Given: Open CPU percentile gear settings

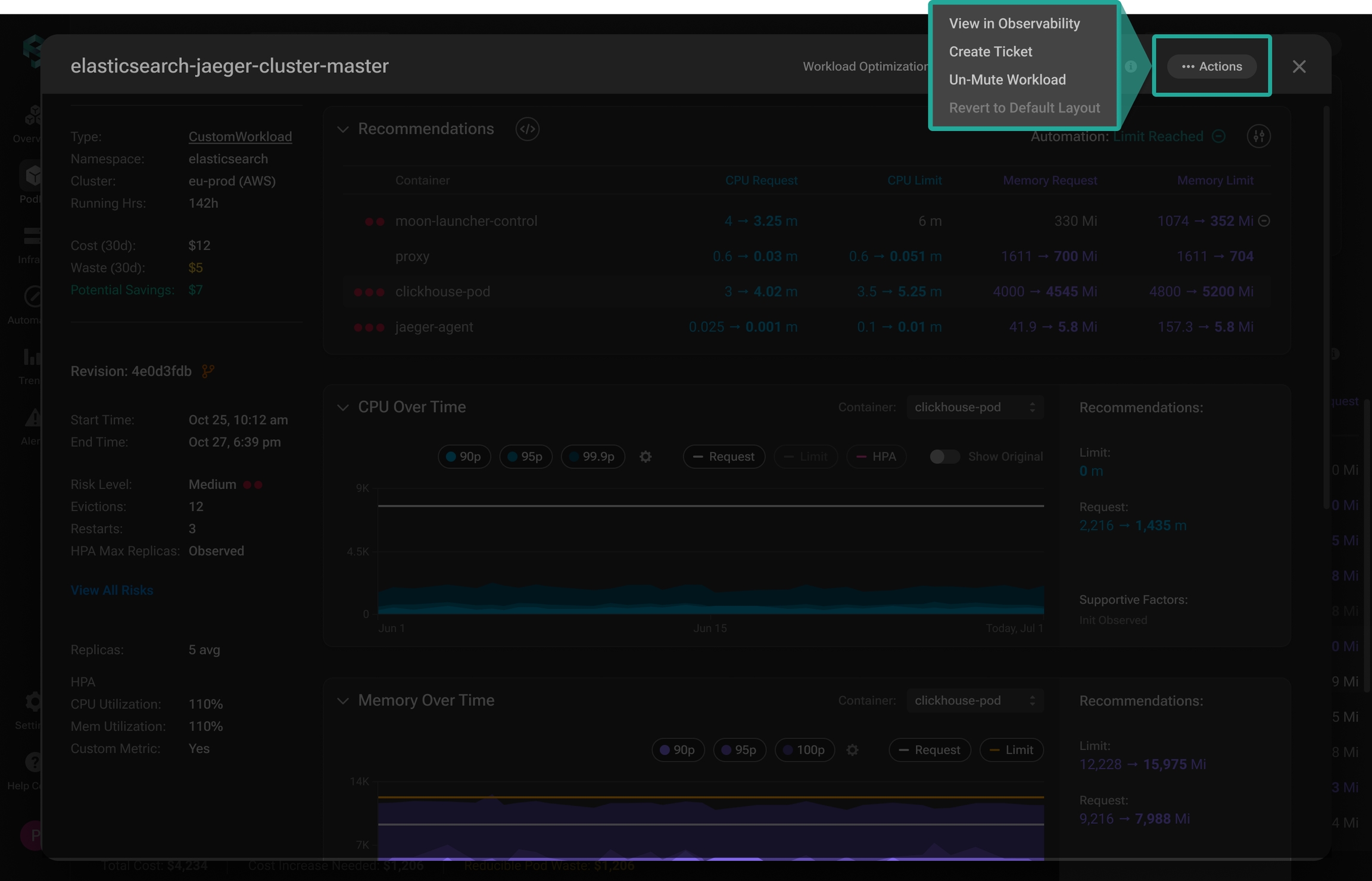Looking at the screenshot, I should (x=646, y=457).
